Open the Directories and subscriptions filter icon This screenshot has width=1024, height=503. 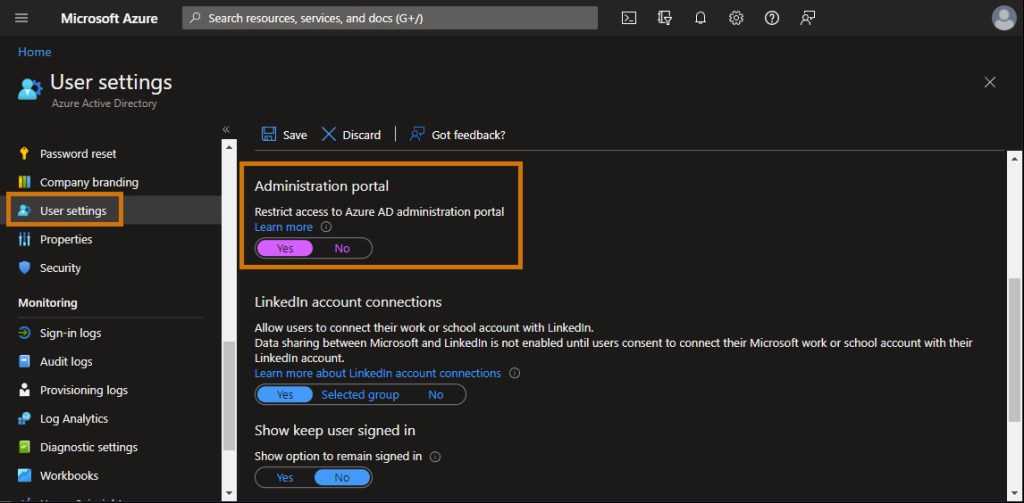point(665,18)
